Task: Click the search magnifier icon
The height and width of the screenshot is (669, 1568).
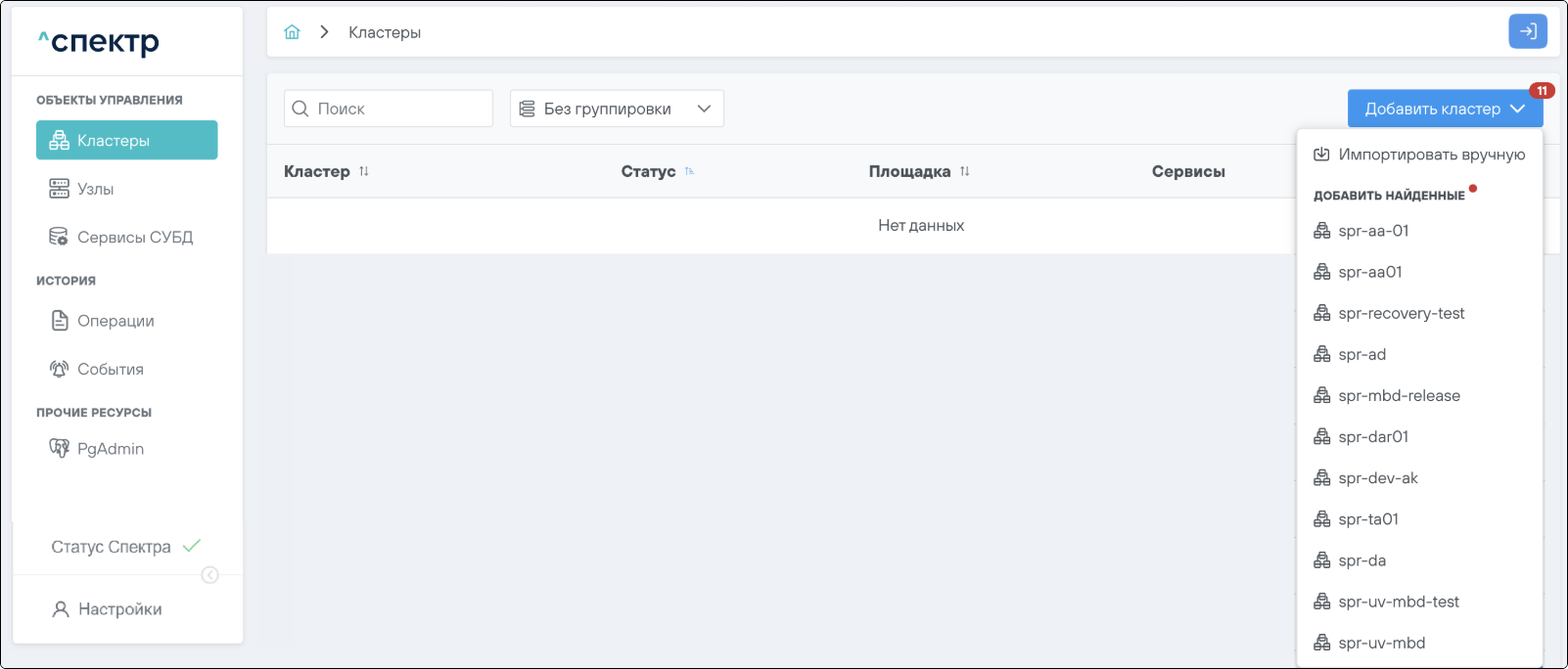Action: pyautogui.click(x=300, y=109)
